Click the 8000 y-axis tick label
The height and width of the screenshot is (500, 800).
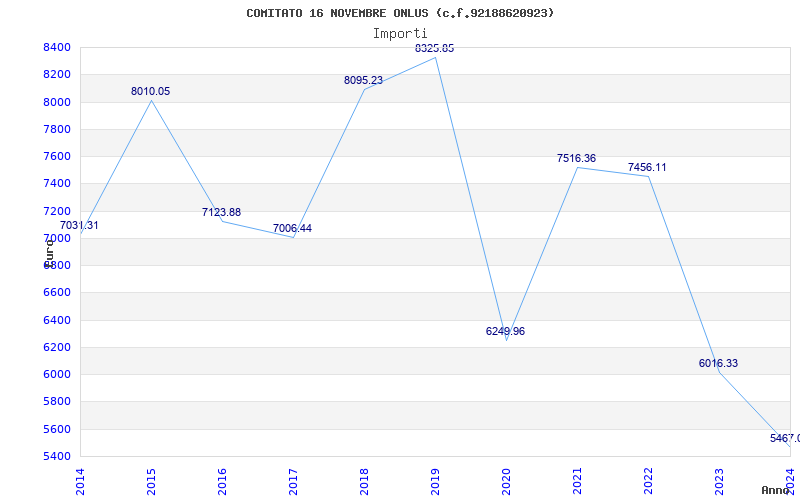click(57, 102)
